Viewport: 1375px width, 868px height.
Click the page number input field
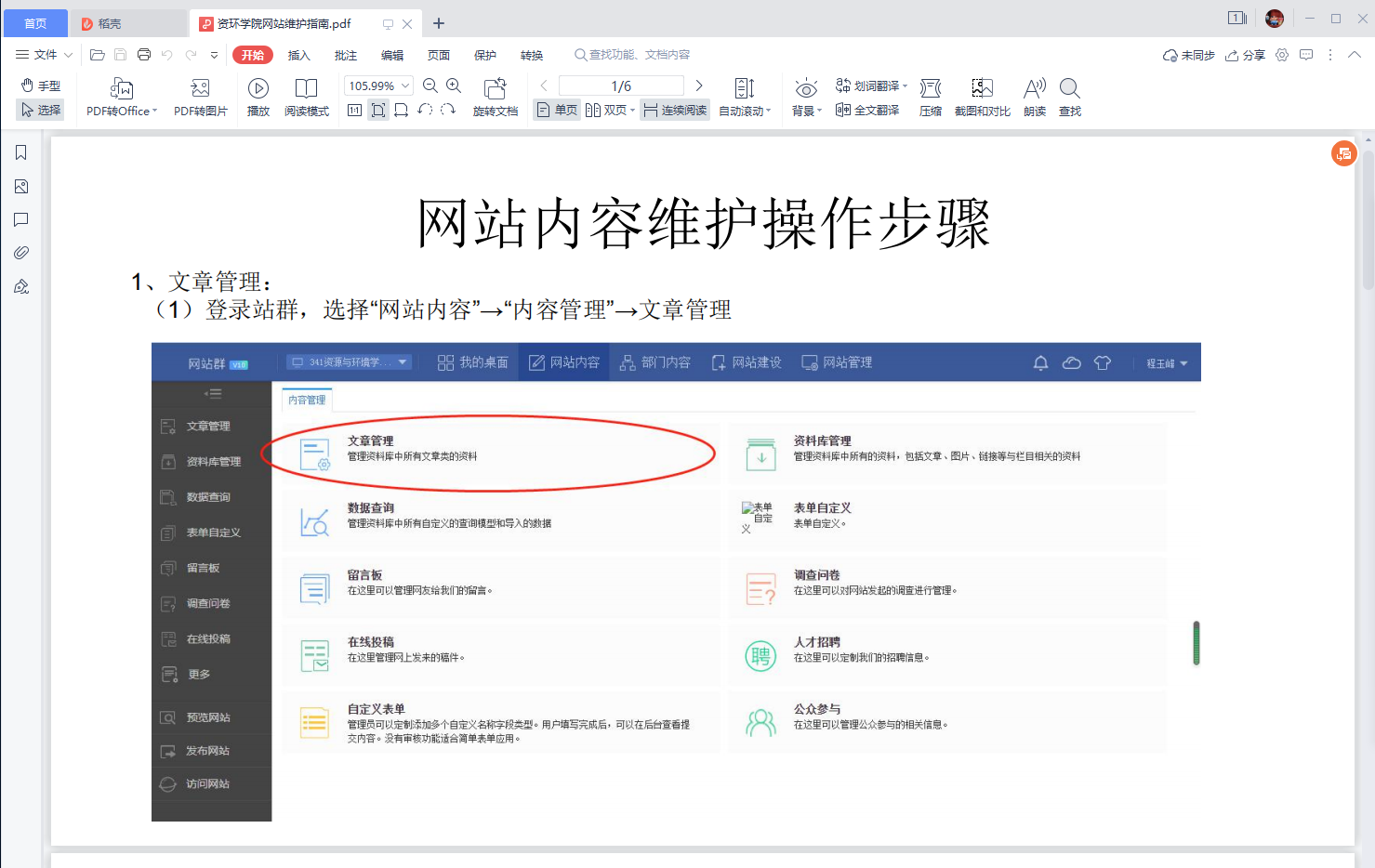[621, 85]
